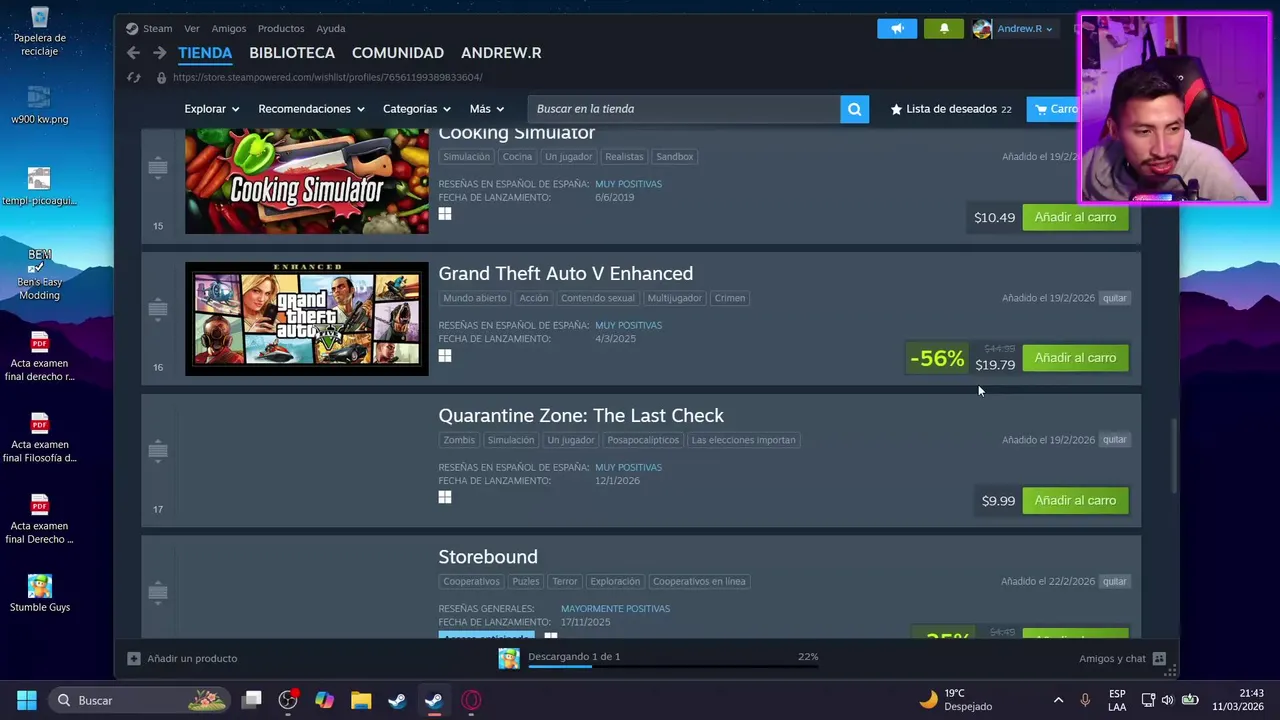Click Ben's Easy Modding desktop icon

[40, 274]
